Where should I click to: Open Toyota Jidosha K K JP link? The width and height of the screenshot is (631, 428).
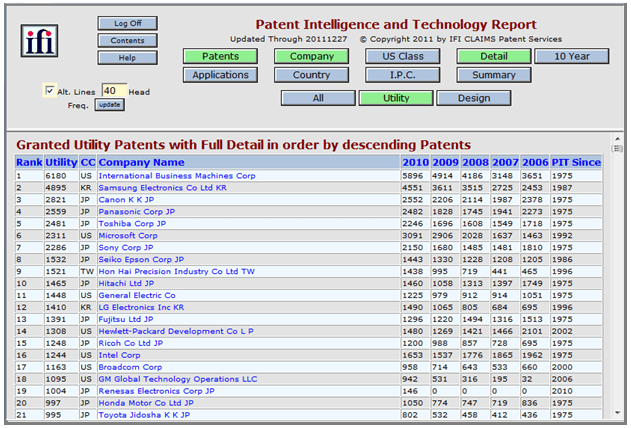[144, 415]
